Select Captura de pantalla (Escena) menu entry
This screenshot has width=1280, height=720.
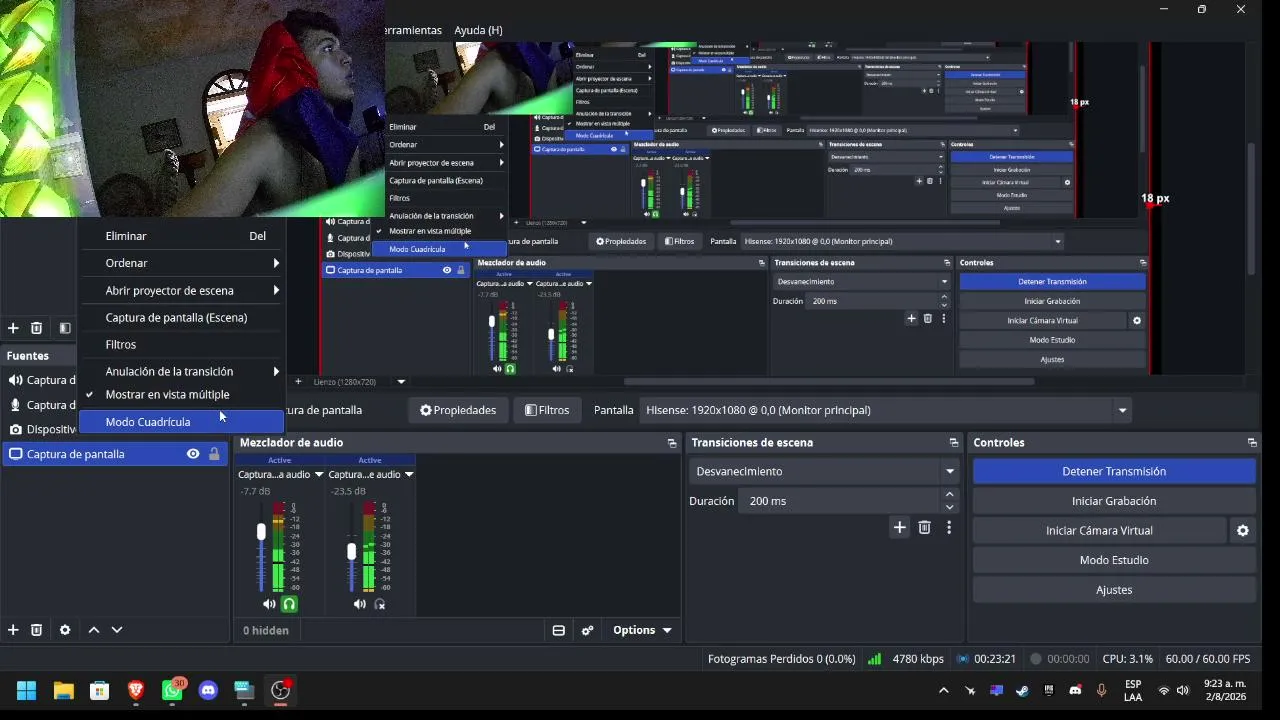182,318
